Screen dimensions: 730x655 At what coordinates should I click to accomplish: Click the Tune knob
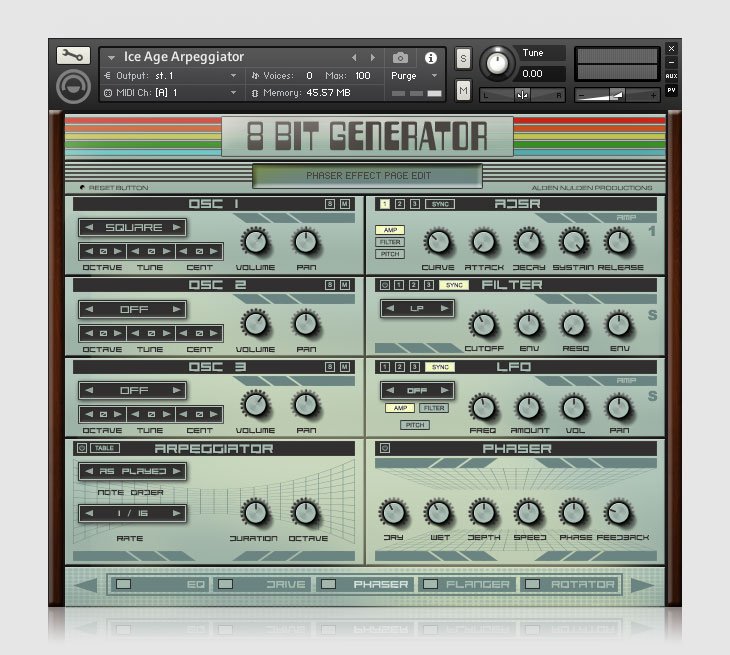coord(497,62)
